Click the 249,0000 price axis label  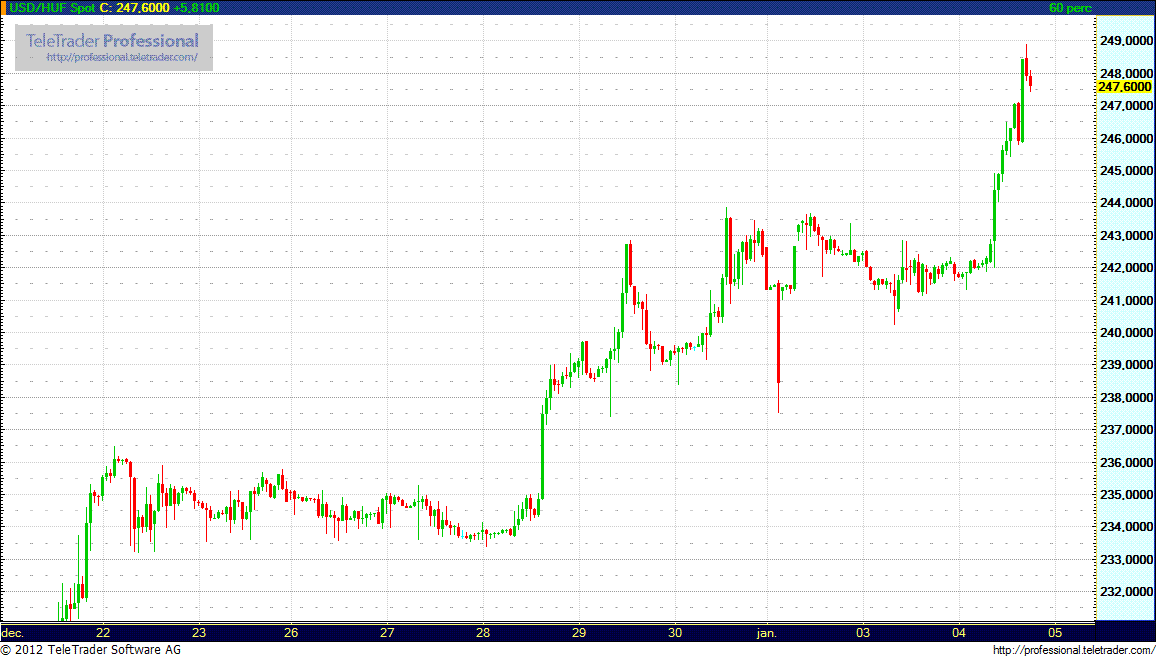[x=1127, y=41]
